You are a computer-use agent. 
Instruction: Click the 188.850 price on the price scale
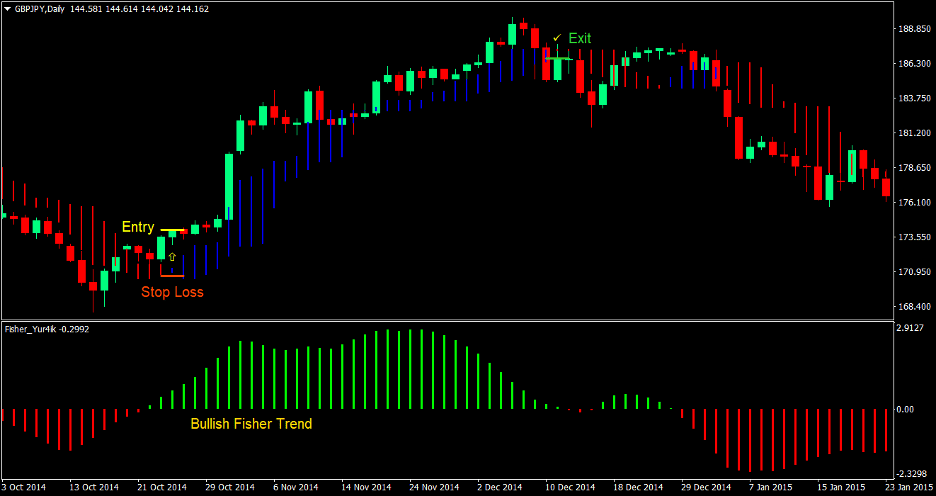coord(912,29)
